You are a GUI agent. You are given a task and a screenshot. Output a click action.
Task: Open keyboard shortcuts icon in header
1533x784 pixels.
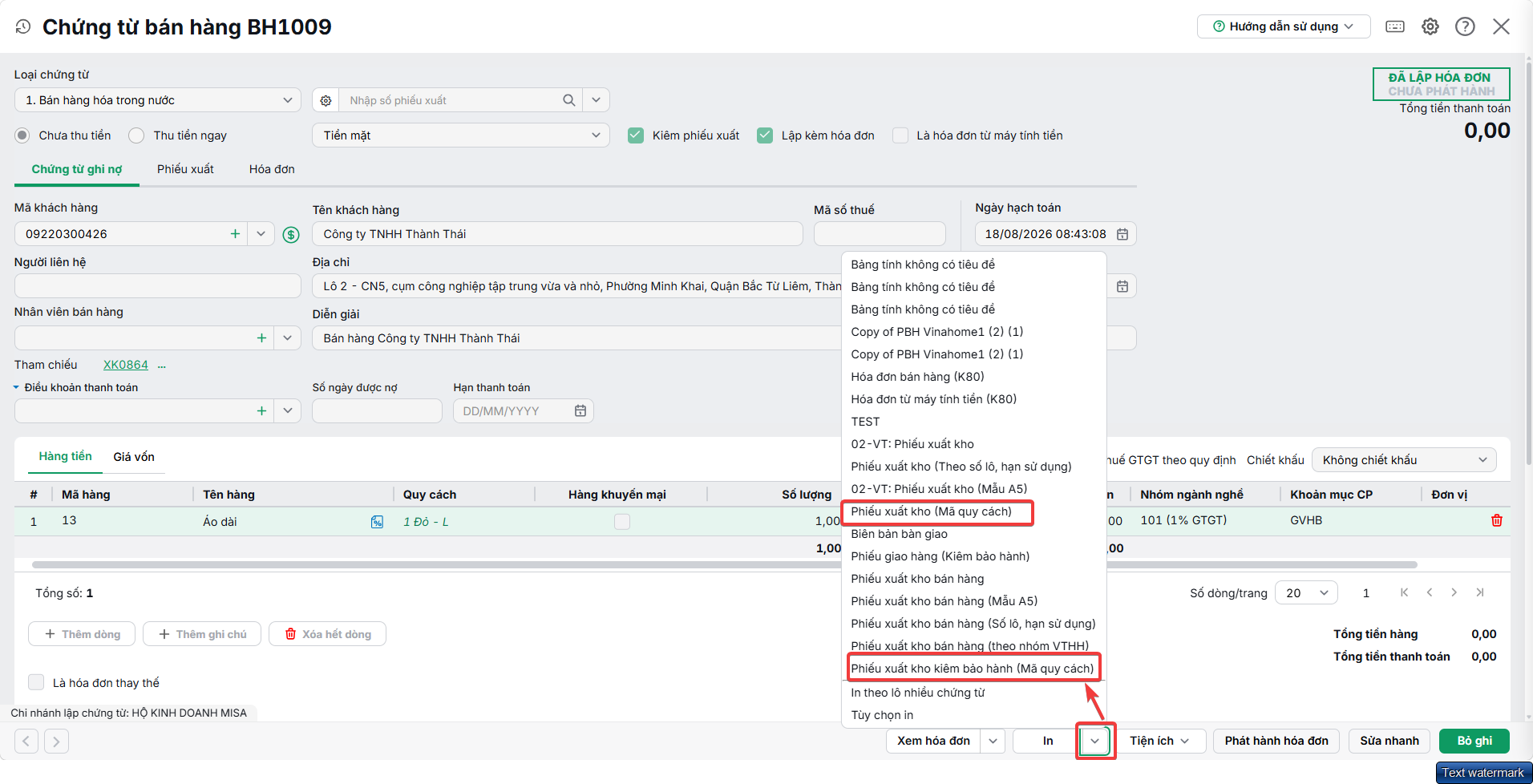[1395, 26]
